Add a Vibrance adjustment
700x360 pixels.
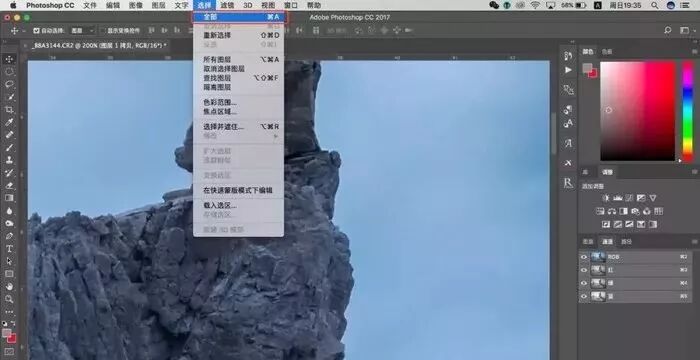coord(653,198)
